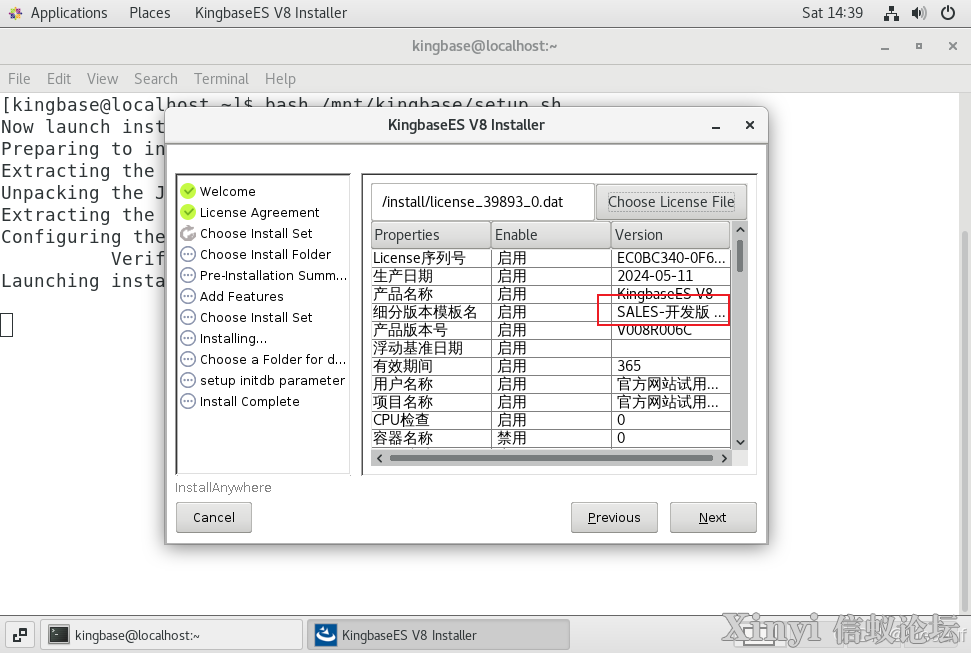Viewport: 971px width, 653px height.
Task: Open the terminal Help menu
Action: [x=281, y=79]
